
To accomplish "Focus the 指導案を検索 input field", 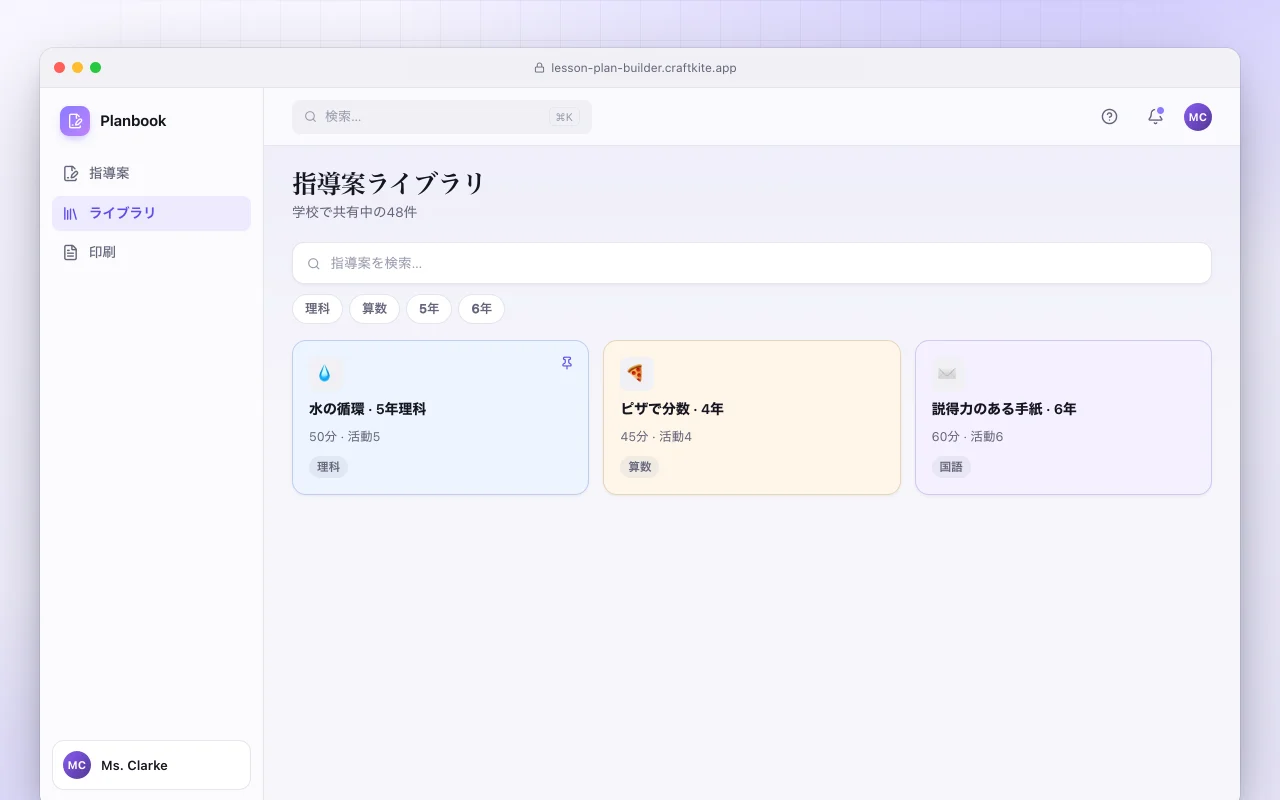I will click(752, 263).
